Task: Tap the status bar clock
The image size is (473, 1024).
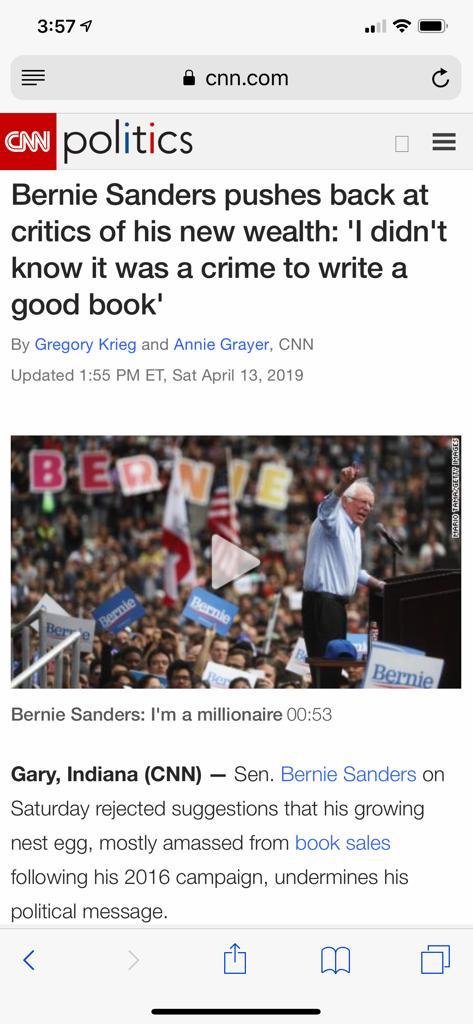Action: pyautogui.click(x=56, y=27)
